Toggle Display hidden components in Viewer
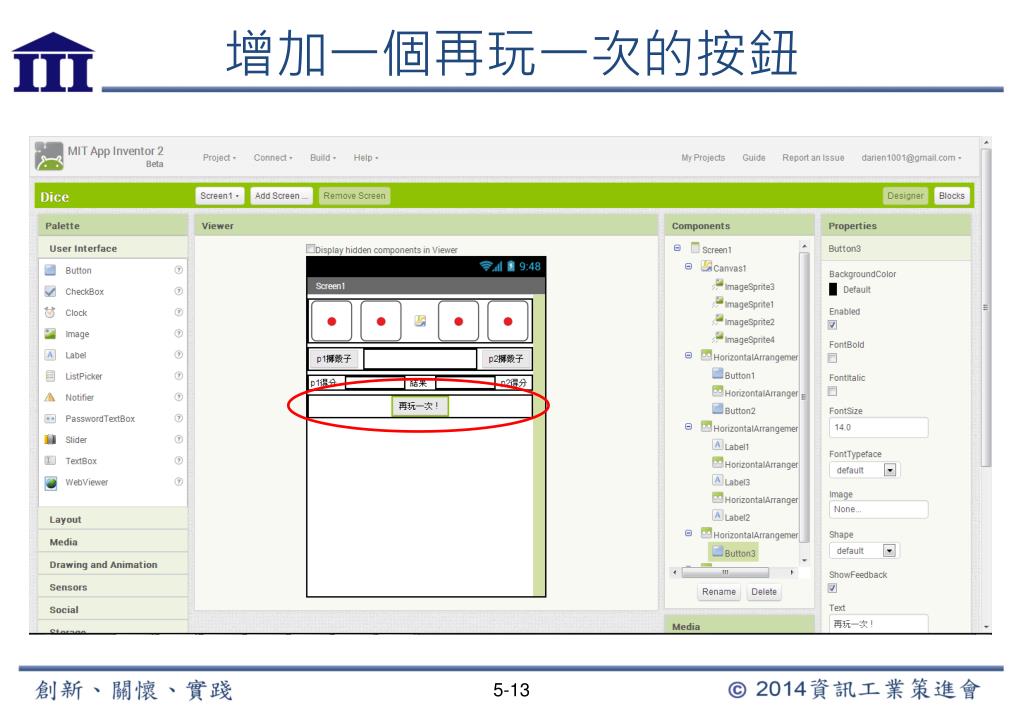The image size is (1023, 708). [311, 249]
